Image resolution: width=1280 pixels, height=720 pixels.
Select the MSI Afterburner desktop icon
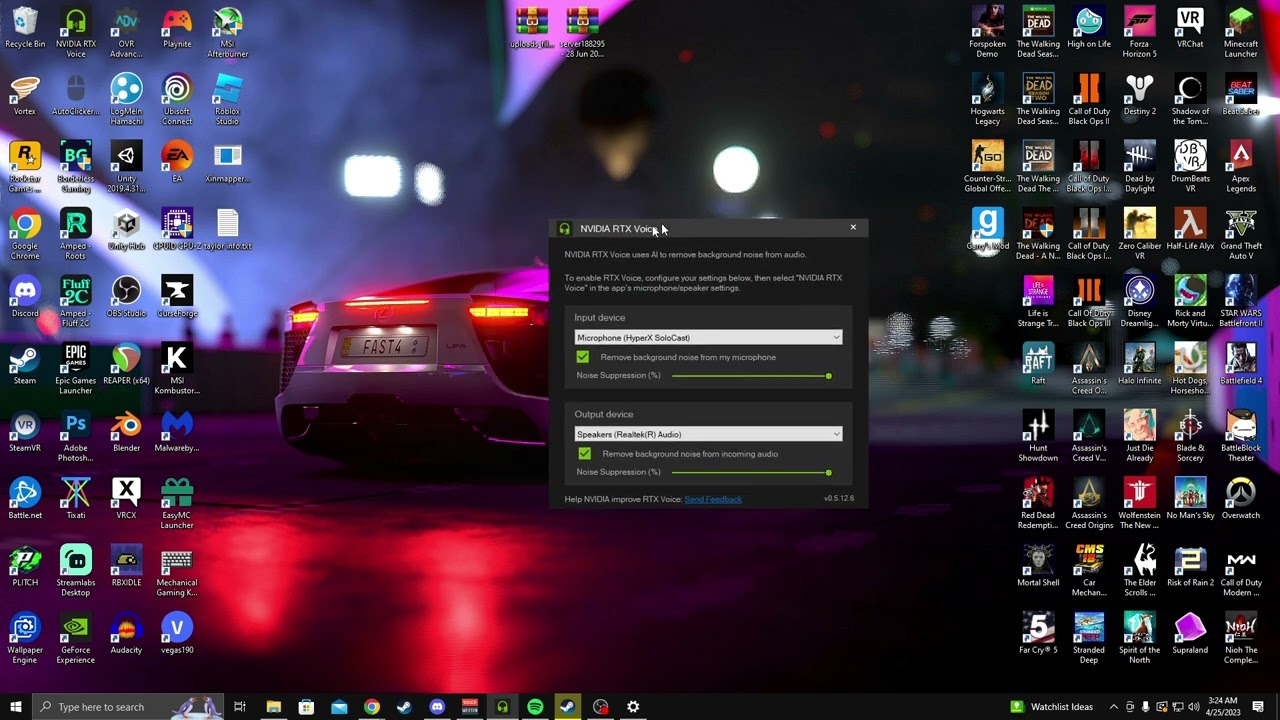228,33
